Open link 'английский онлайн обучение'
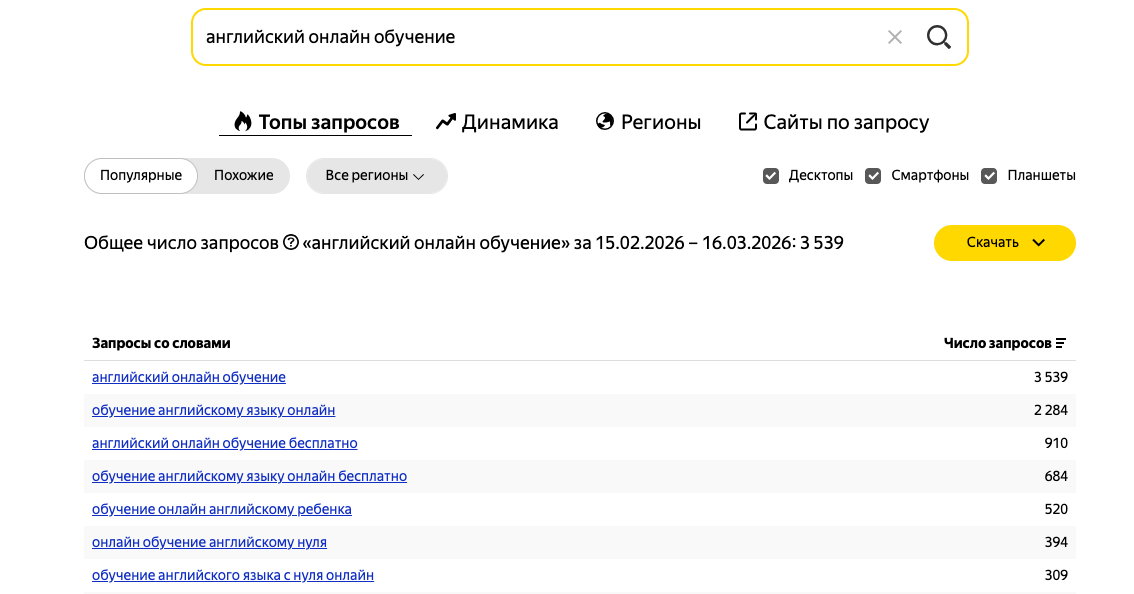 click(x=189, y=377)
